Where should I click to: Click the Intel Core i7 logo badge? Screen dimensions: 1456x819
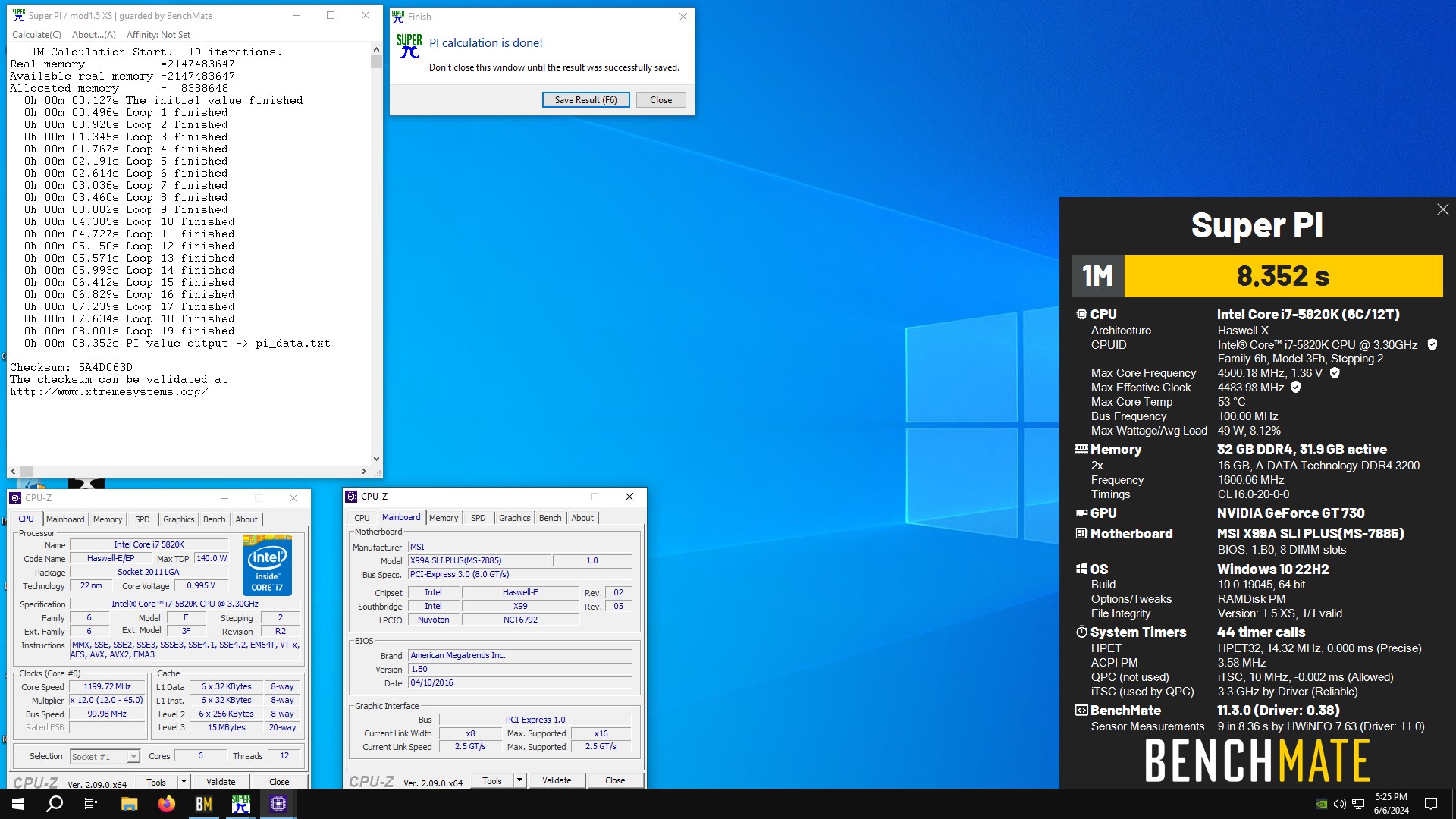pyautogui.click(x=267, y=565)
